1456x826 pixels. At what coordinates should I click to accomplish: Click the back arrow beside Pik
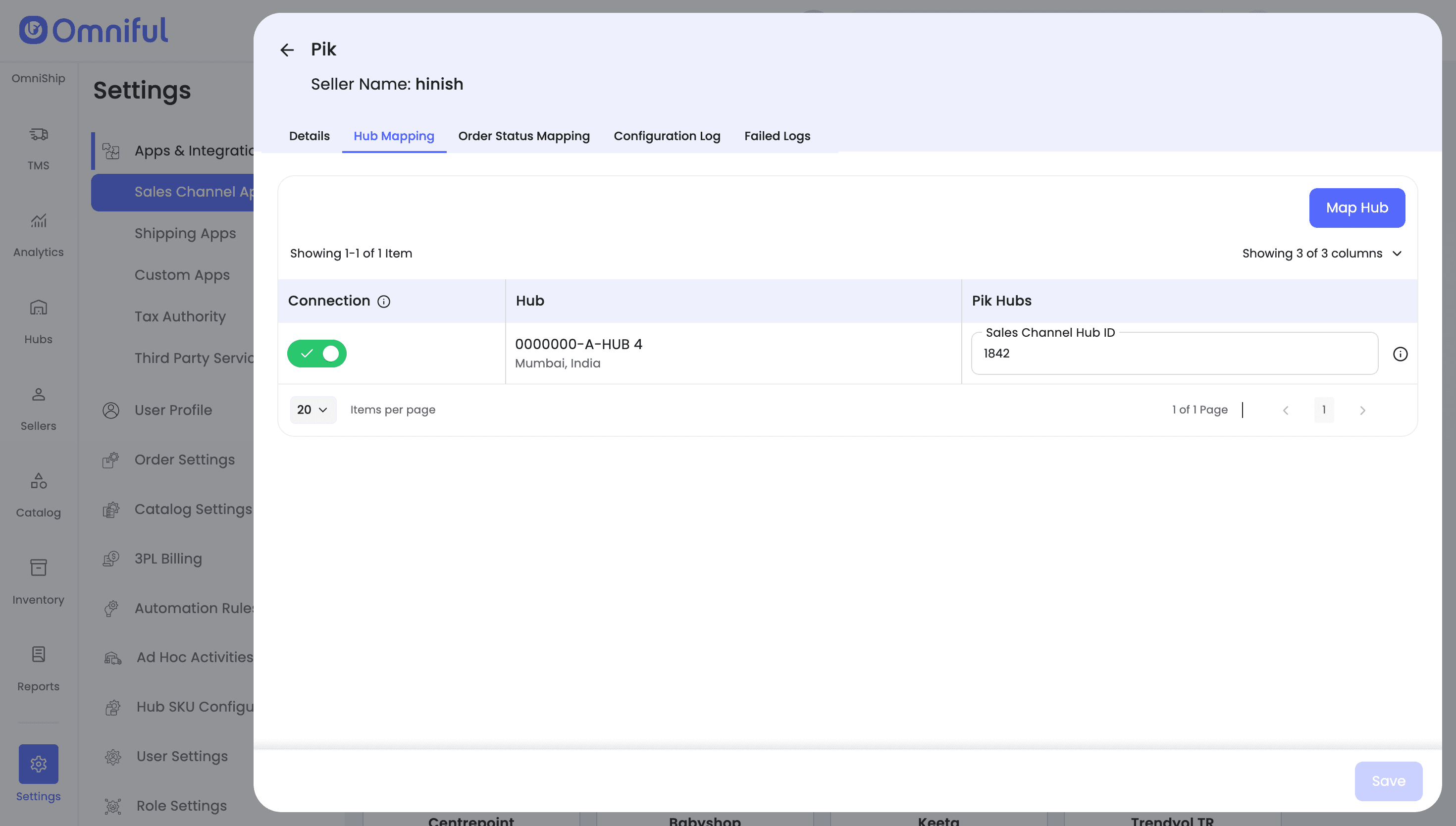point(287,50)
